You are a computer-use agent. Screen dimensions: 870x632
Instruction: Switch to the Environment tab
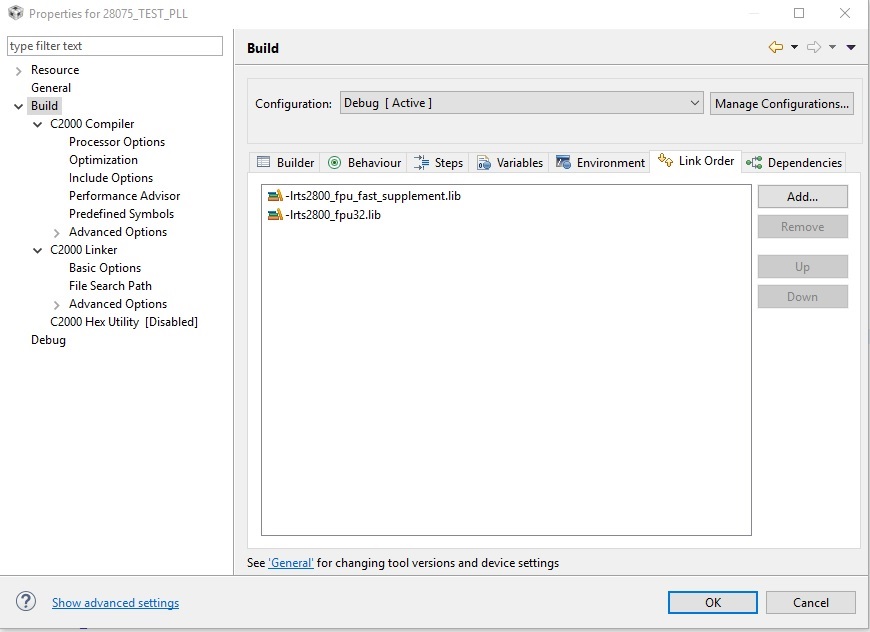tap(599, 163)
